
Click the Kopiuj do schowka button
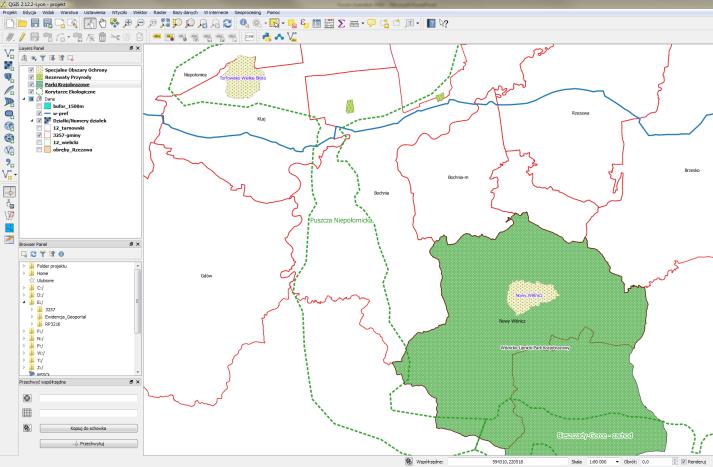pos(89,428)
